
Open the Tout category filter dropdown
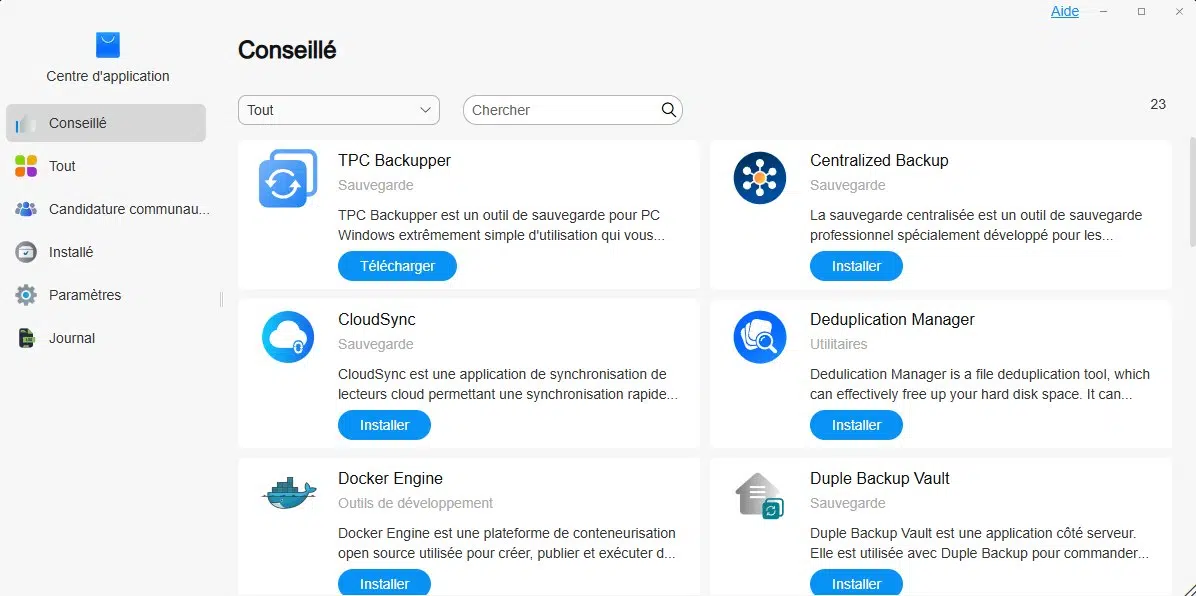point(339,110)
